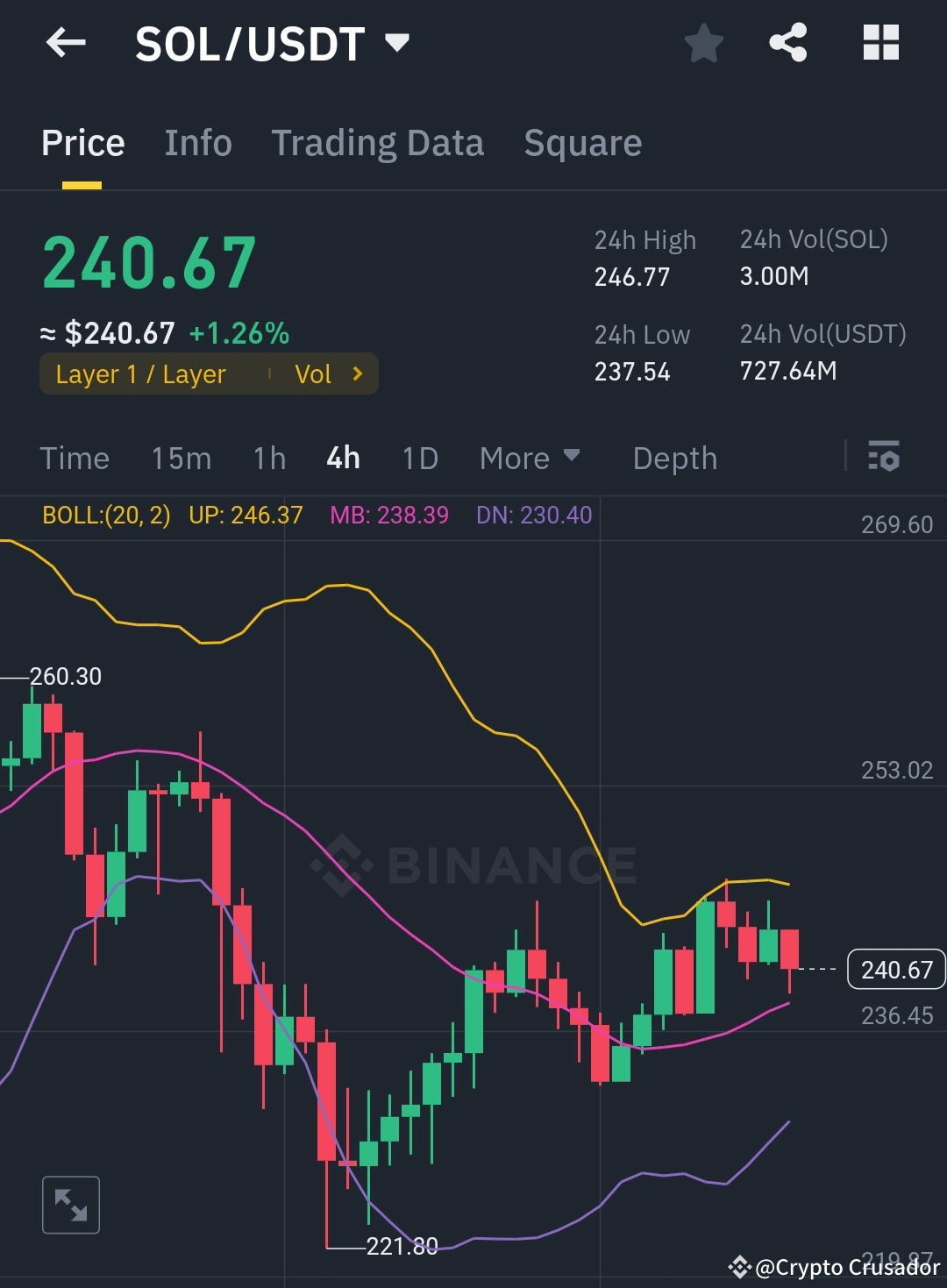Click the 240.67 current price label
This screenshot has width=947, height=1288.
coord(895,969)
